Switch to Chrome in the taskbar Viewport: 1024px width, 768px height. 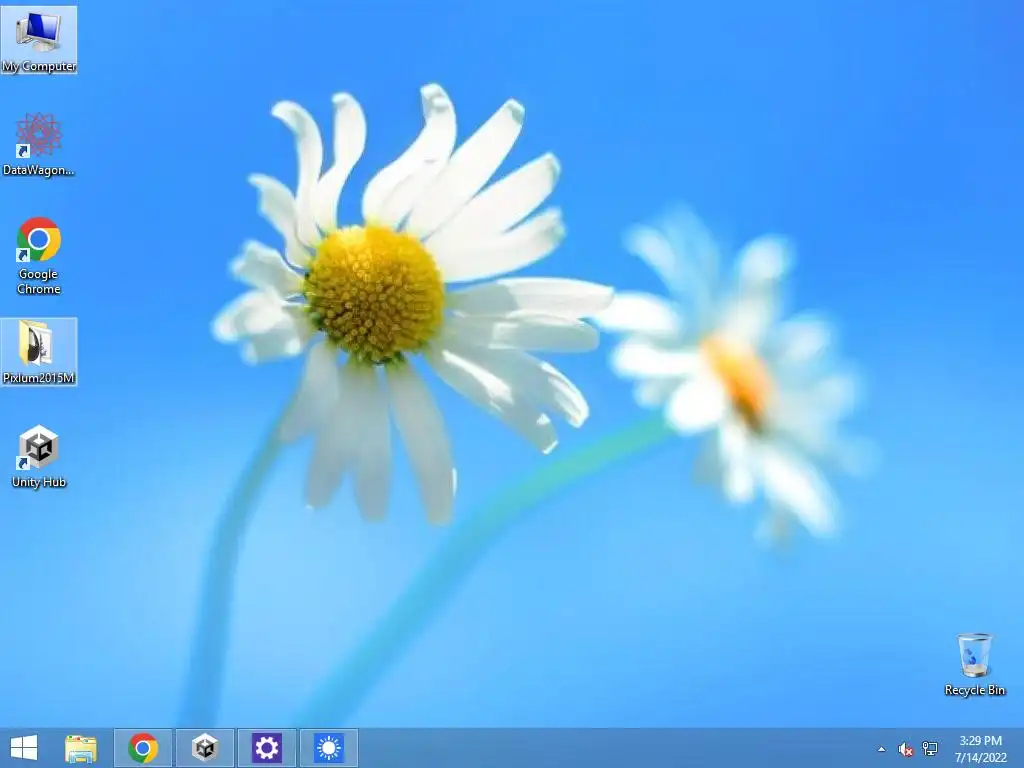click(x=143, y=748)
